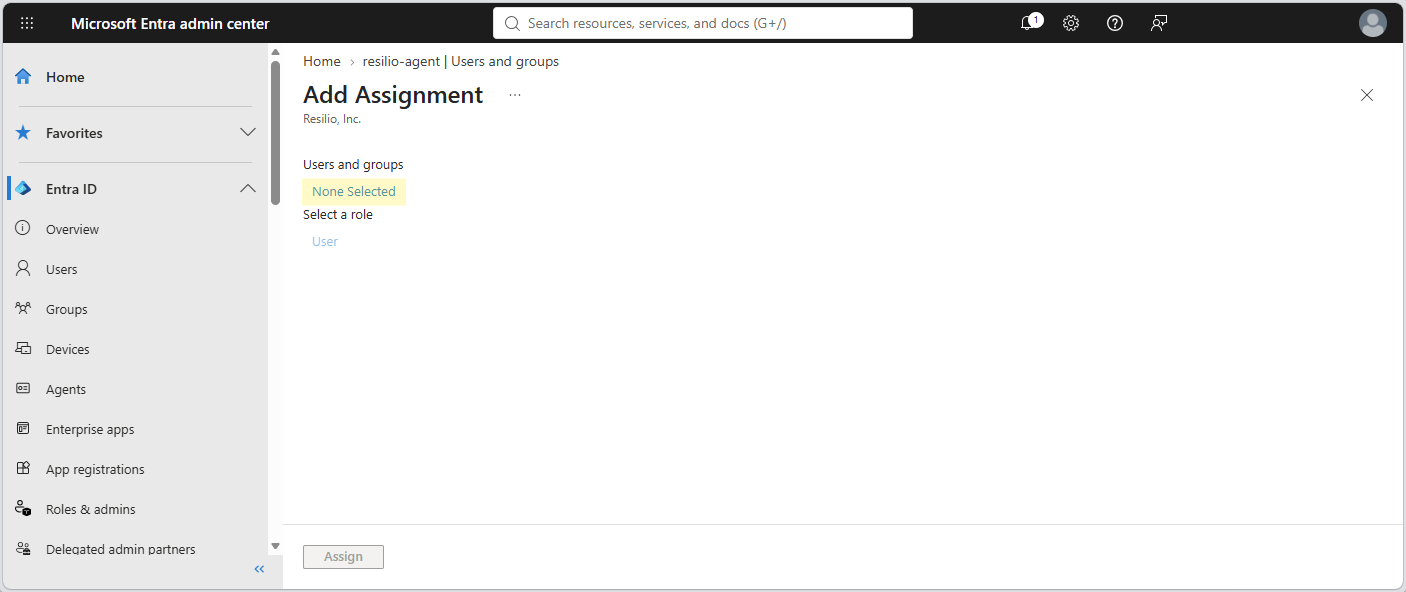Viewport: 1406px width, 592px height.
Task: Click the sidebar scroll up arrow
Action: click(275, 52)
